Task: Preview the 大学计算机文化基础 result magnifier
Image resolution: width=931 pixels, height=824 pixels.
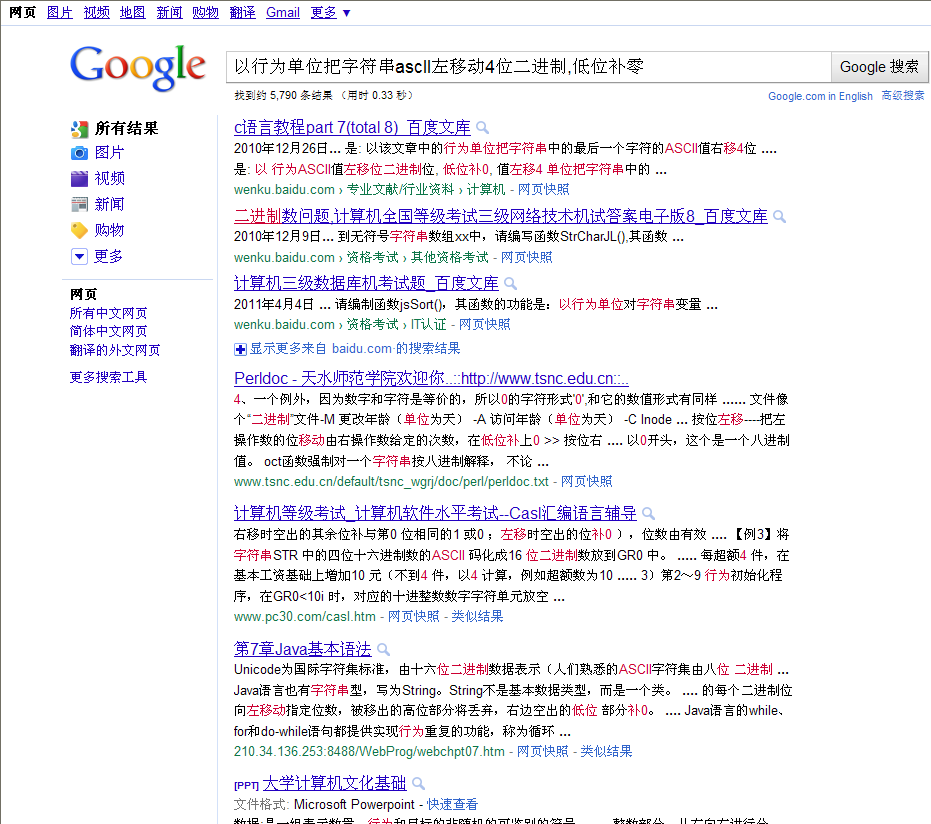Action: tap(419, 784)
